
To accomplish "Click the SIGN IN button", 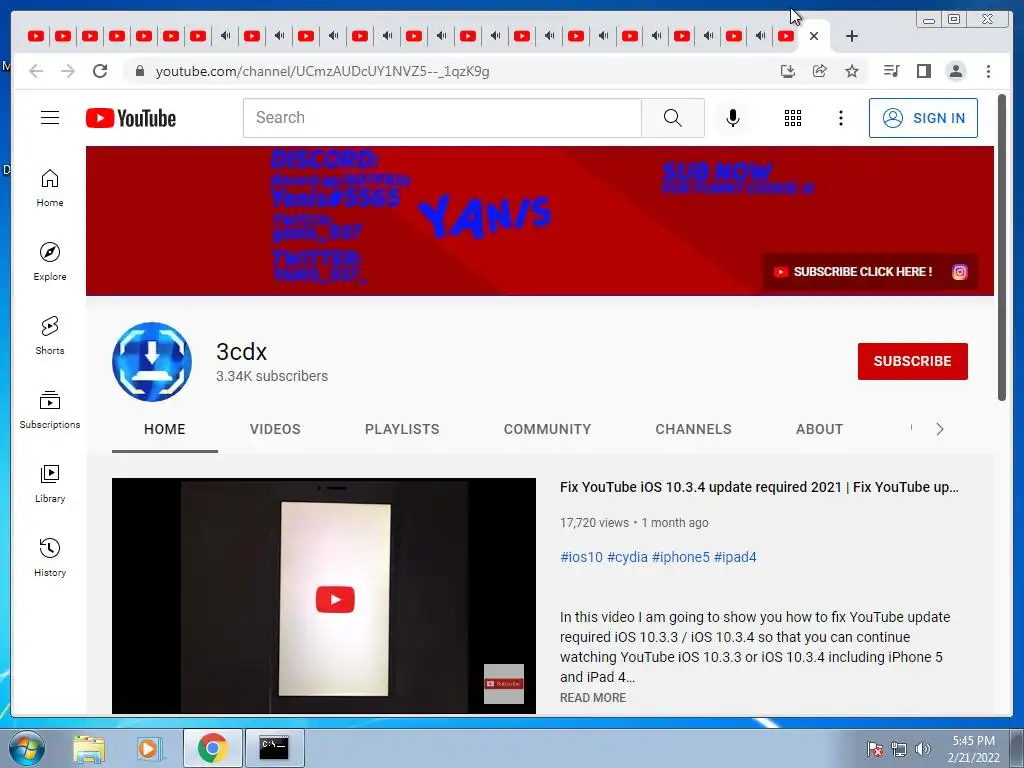I will click(x=923, y=118).
